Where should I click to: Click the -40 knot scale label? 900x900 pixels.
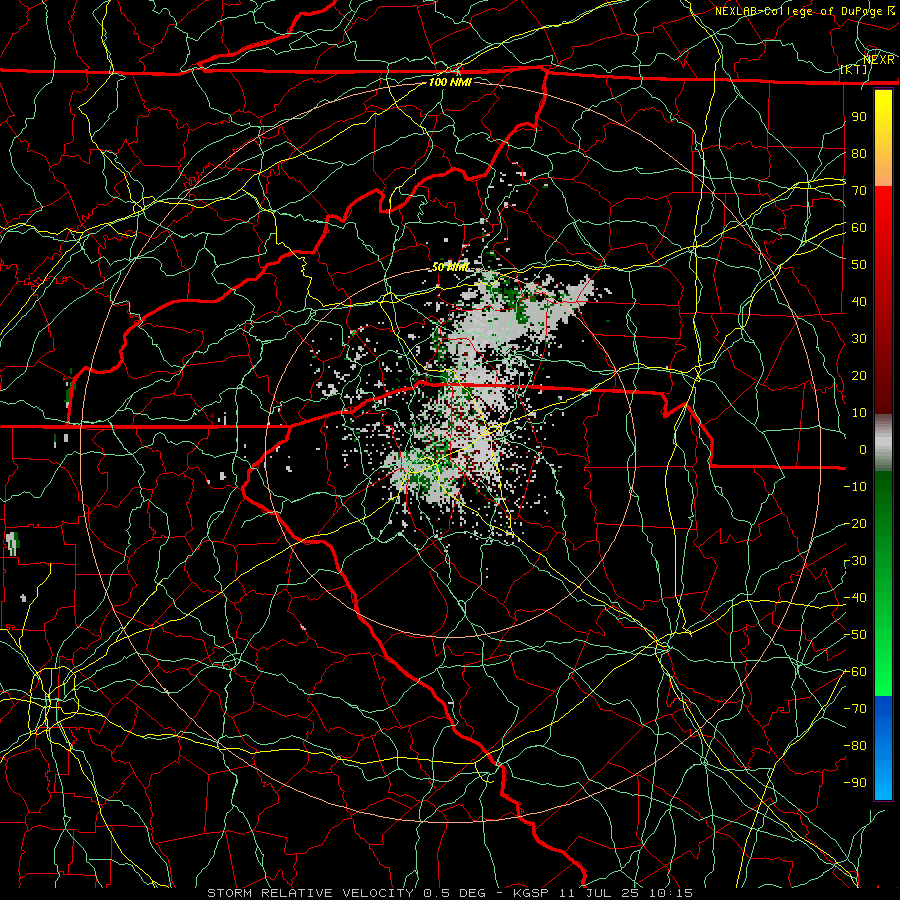pyautogui.click(x=855, y=598)
